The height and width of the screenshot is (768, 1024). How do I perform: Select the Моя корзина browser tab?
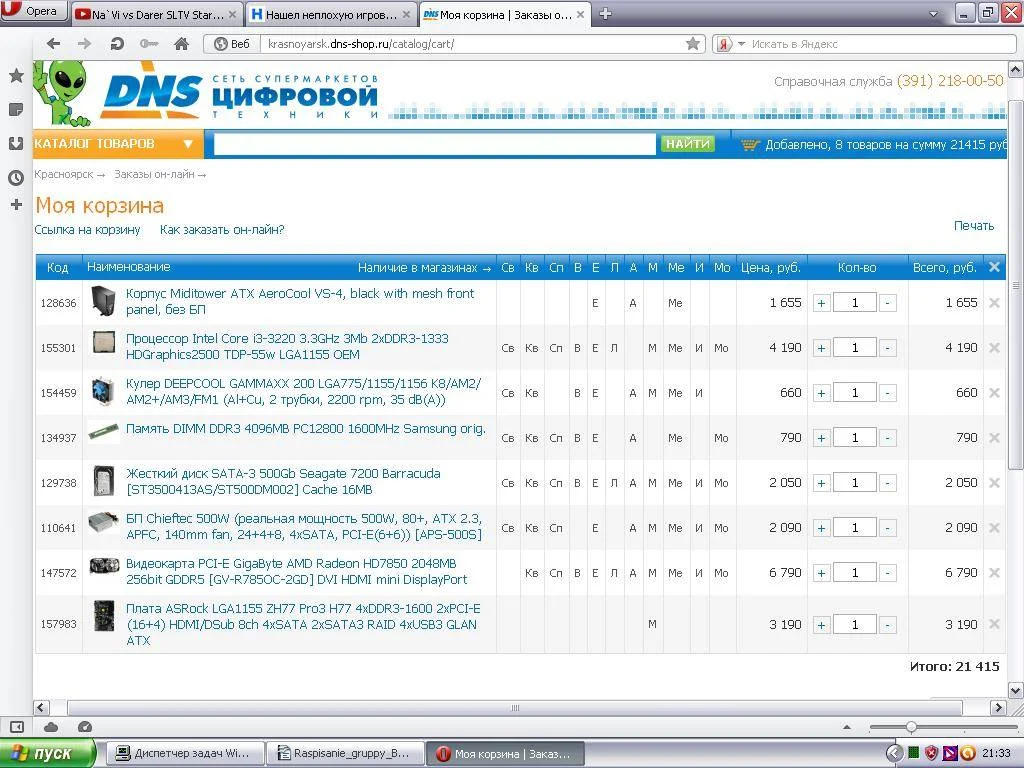(x=504, y=14)
